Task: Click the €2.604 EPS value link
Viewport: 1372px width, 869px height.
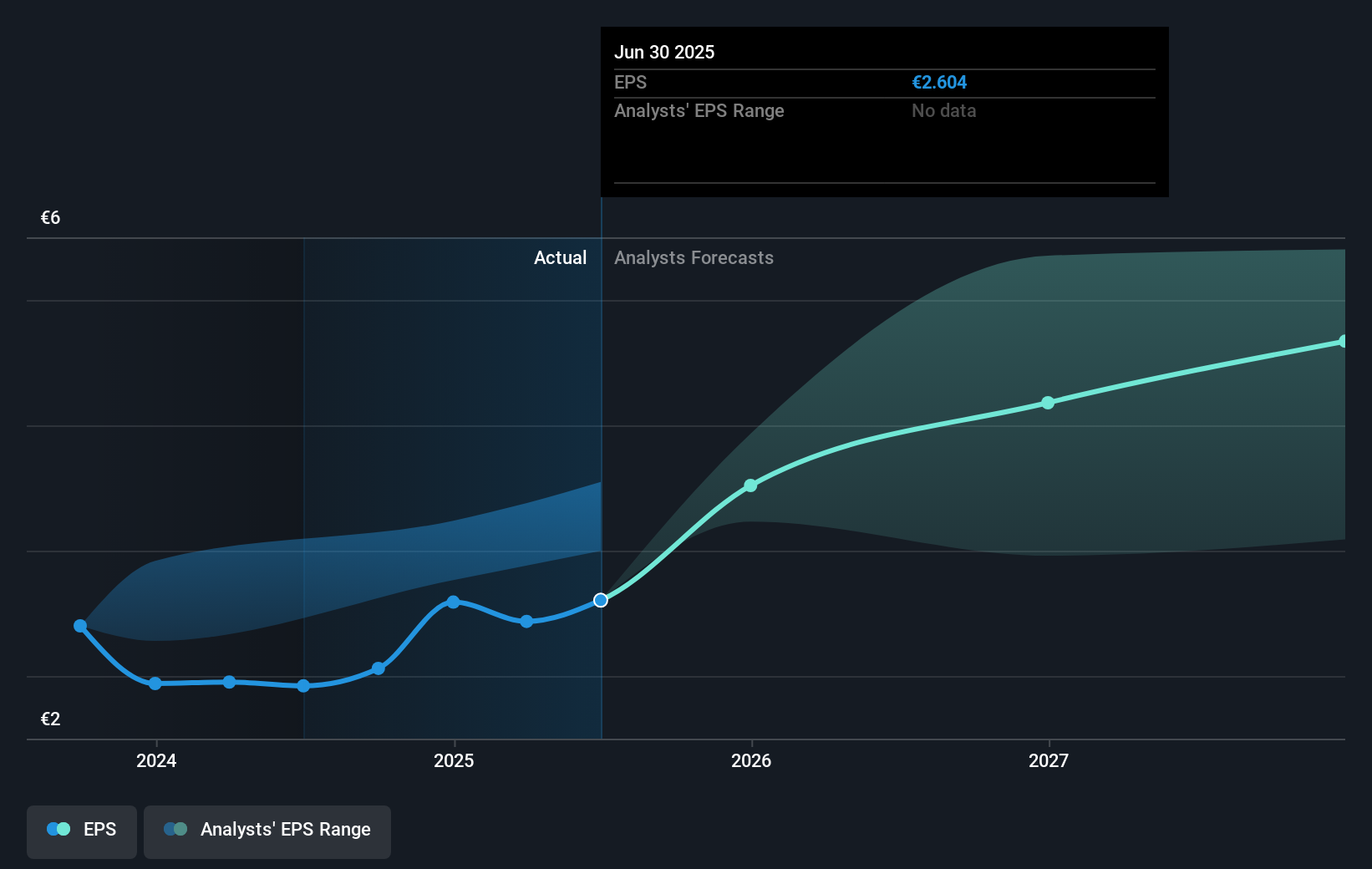Action: click(x=939, y=82)
